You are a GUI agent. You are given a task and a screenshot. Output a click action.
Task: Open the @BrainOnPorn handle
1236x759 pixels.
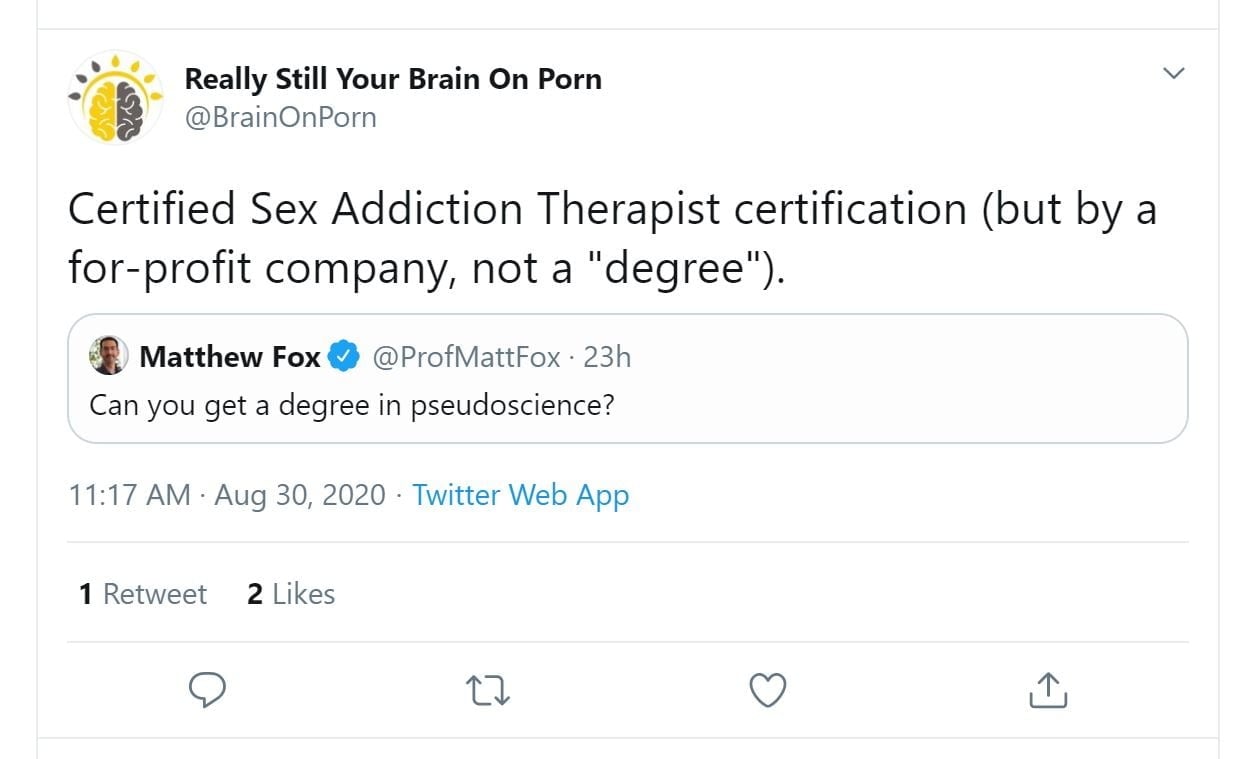pos(281,117)
